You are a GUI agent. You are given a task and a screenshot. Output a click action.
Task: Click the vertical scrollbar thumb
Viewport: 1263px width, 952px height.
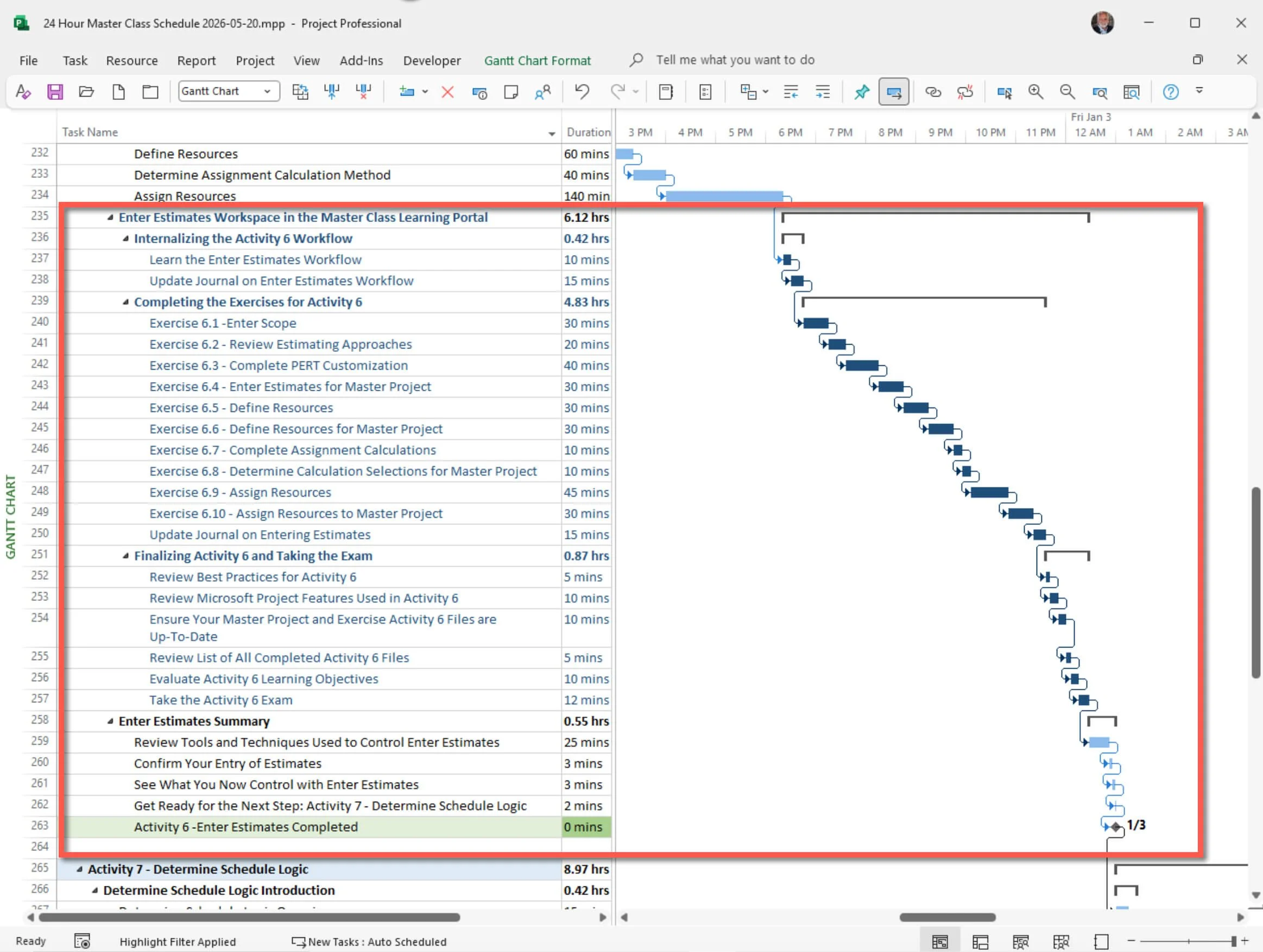[x=1255, y=582]
